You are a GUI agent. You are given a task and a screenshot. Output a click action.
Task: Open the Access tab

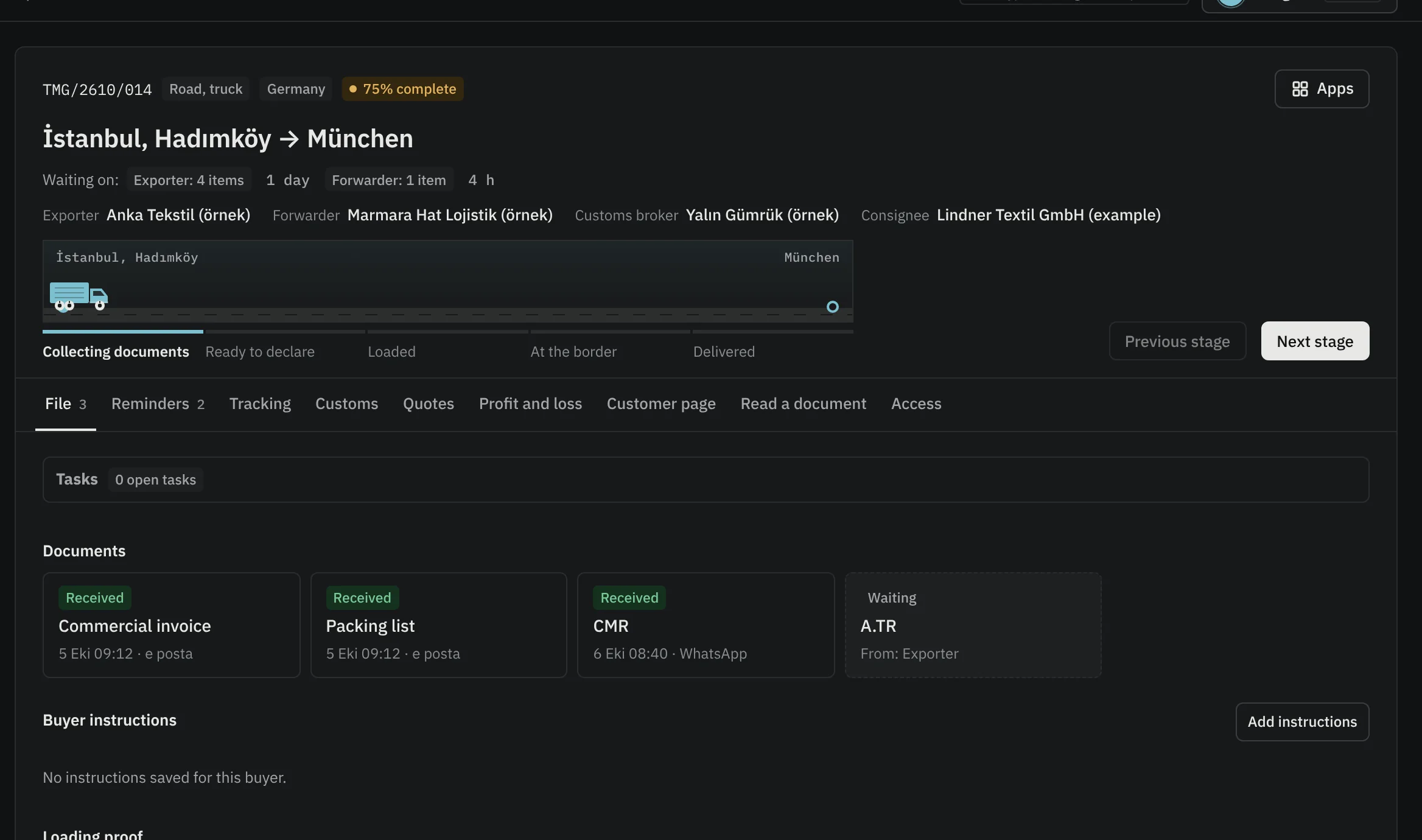pos(916,404)
